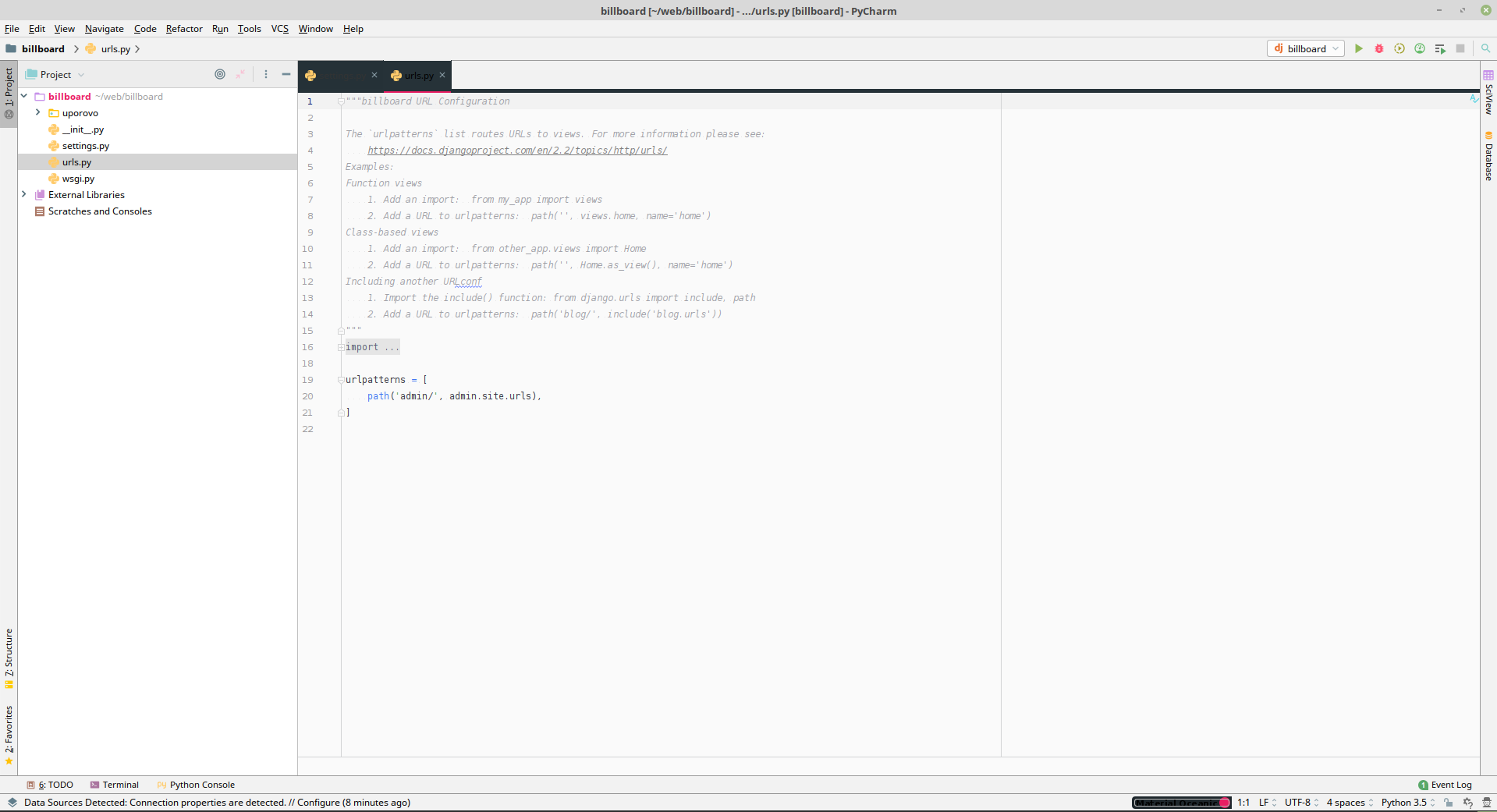Collapse the billboard root folder
Image resolution: width=1497 pixels, height=812 pixels.
click(24, 96)
